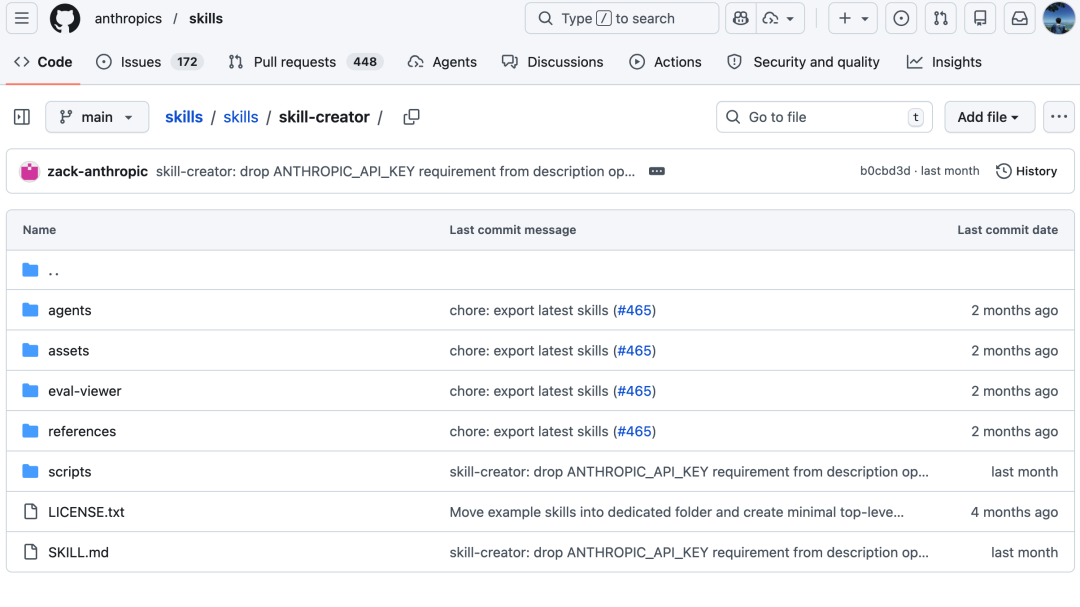Switch to the Agents tab
1080x607 pixels.
click(x=442, y=62)
